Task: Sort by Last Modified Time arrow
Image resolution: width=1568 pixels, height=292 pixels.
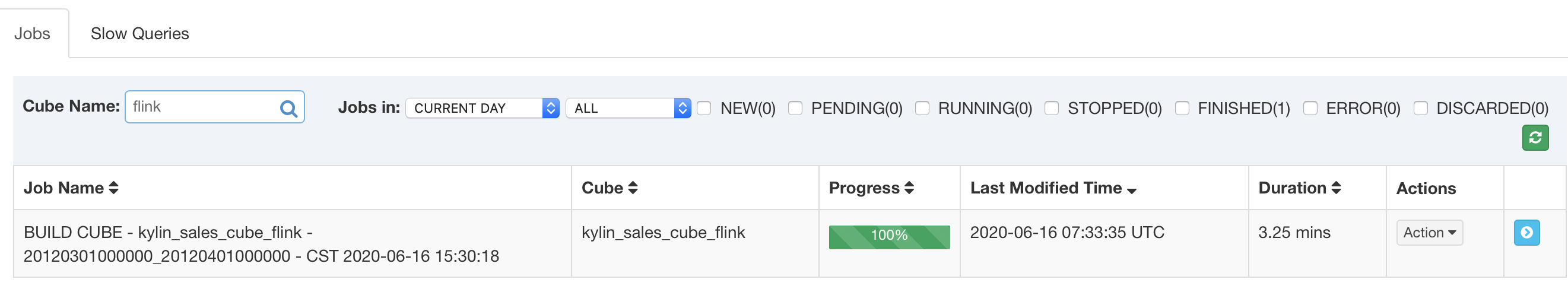Action: (1132, 190)
